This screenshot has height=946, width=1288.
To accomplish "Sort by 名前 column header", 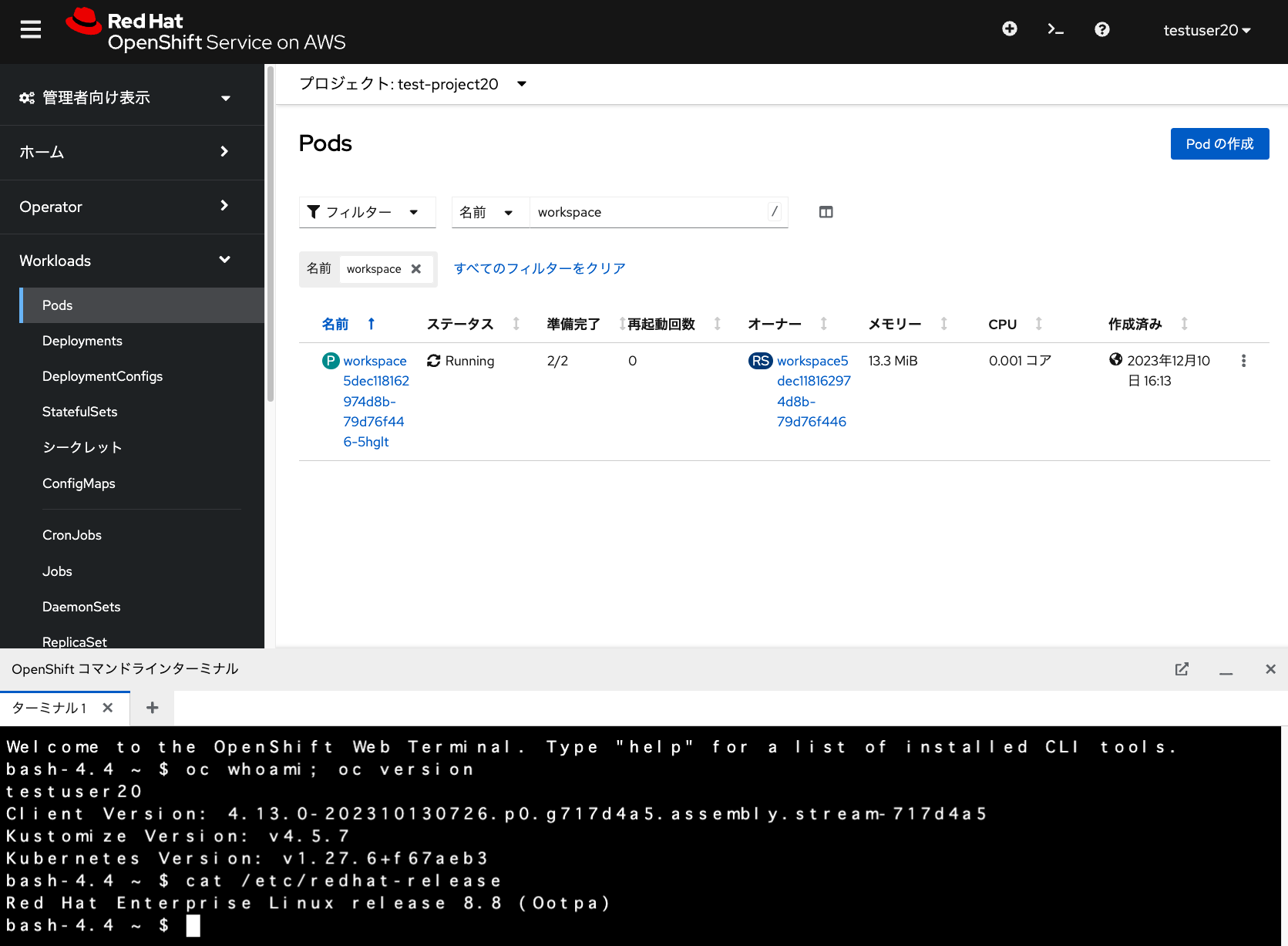I will [x=348, y=324].
